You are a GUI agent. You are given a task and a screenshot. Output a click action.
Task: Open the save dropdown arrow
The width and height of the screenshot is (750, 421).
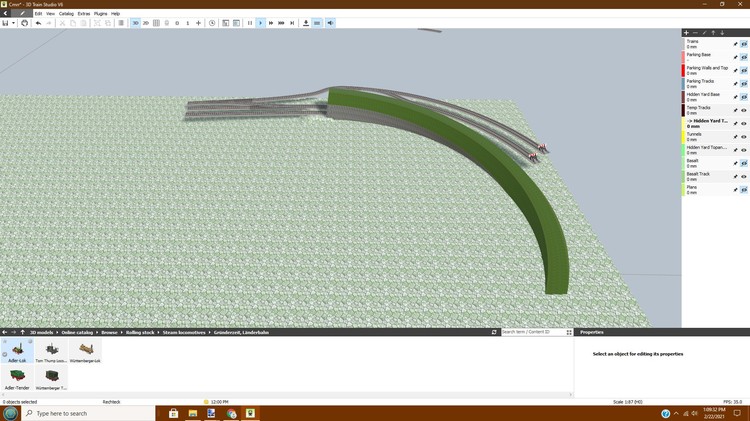point(14,23)
